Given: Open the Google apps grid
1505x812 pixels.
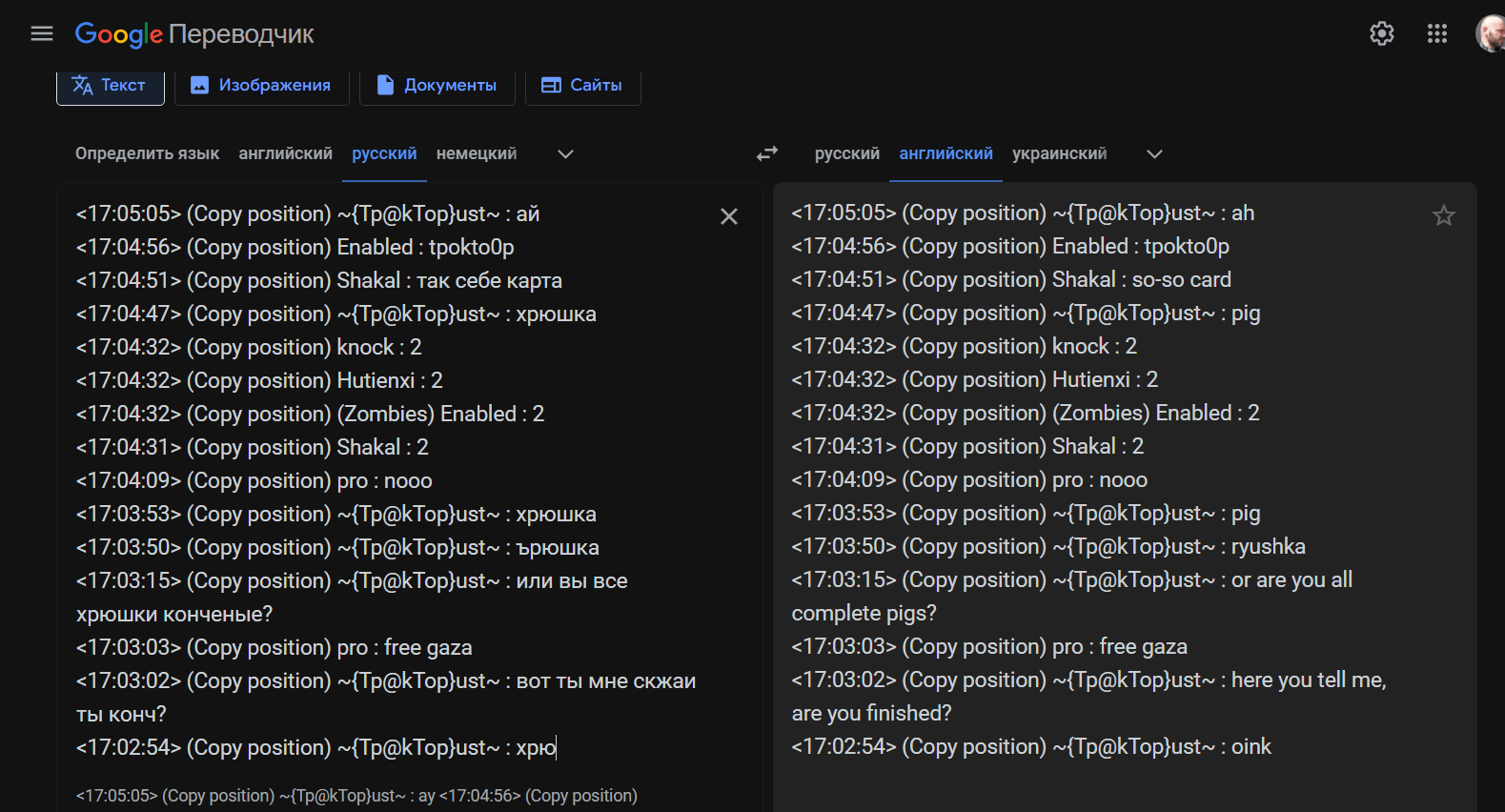Looking at the screenshot, I should point(1436,34).
